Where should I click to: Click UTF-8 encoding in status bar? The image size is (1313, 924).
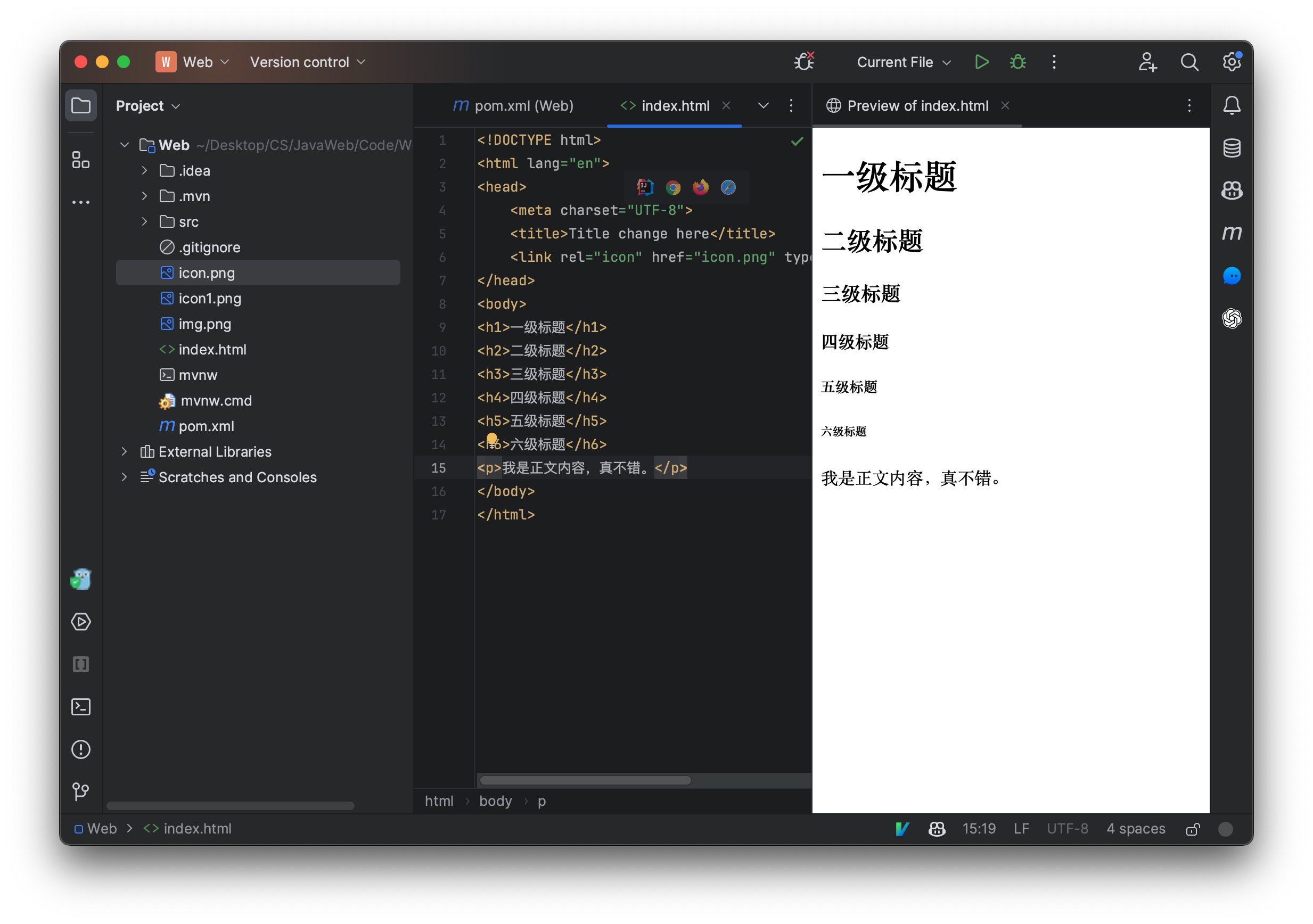(1067, 829)
